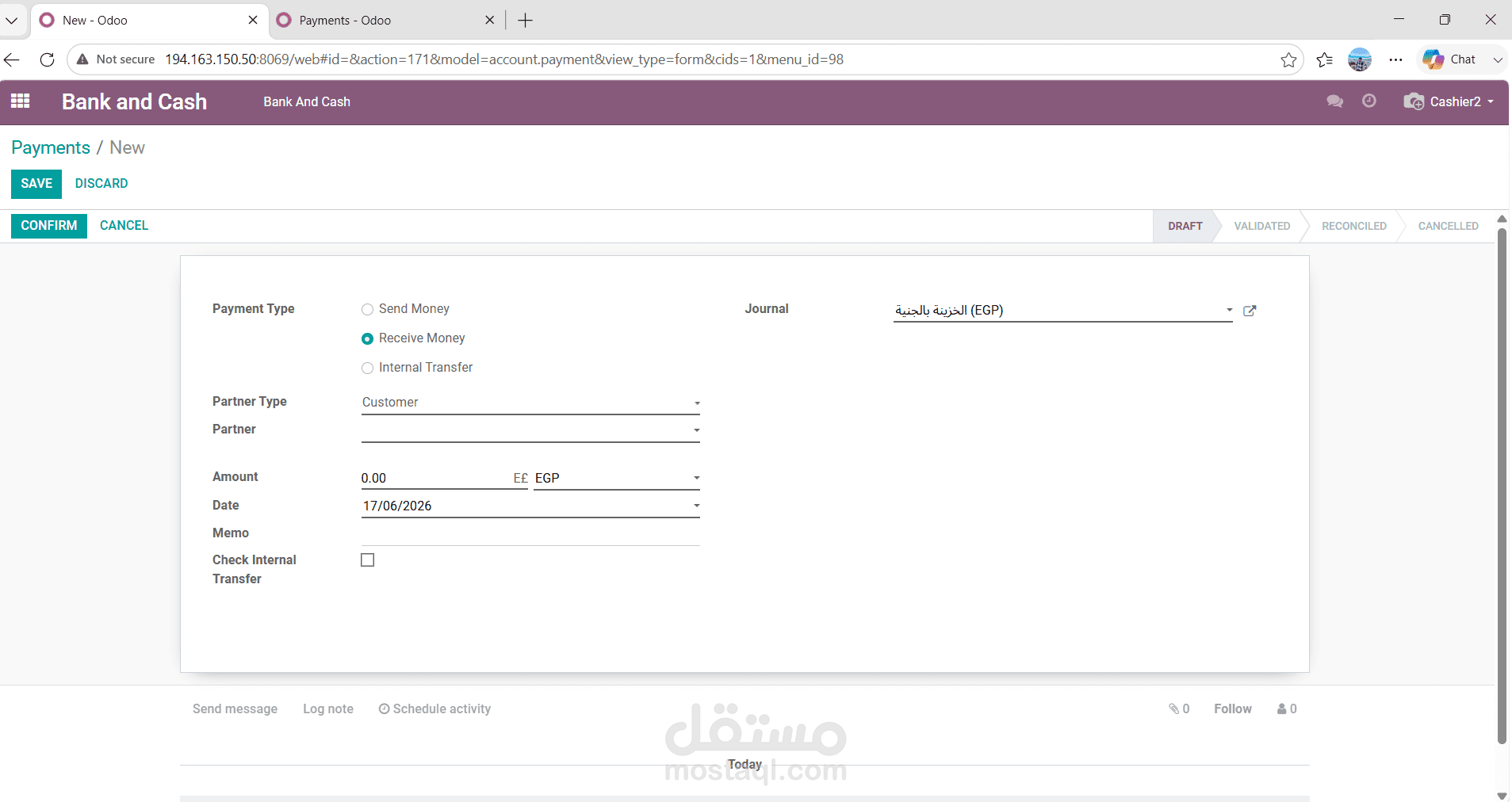Select the Send Money radio option

tap(367, 309)
